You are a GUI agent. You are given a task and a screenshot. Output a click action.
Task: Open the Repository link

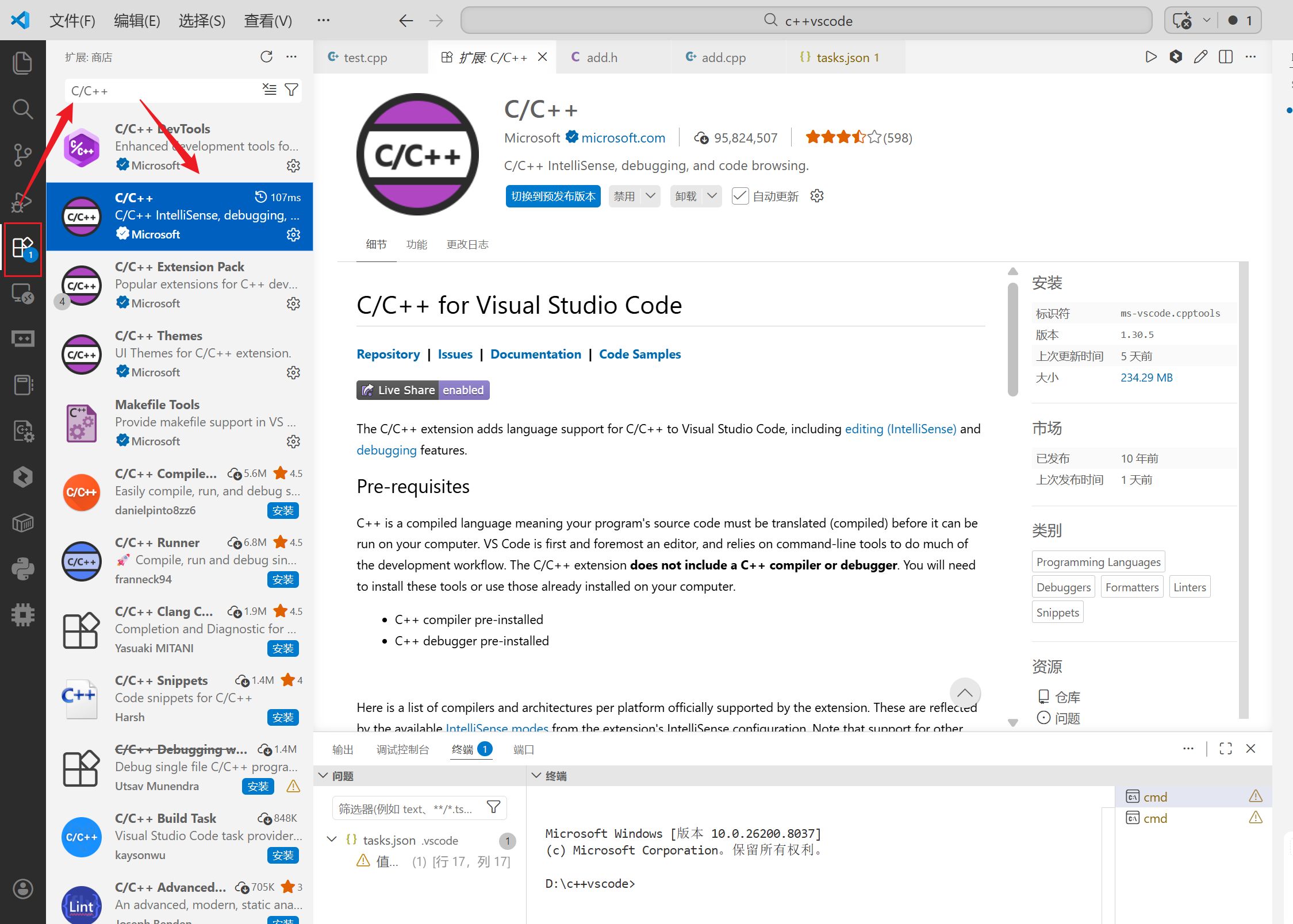coord(388,354)
